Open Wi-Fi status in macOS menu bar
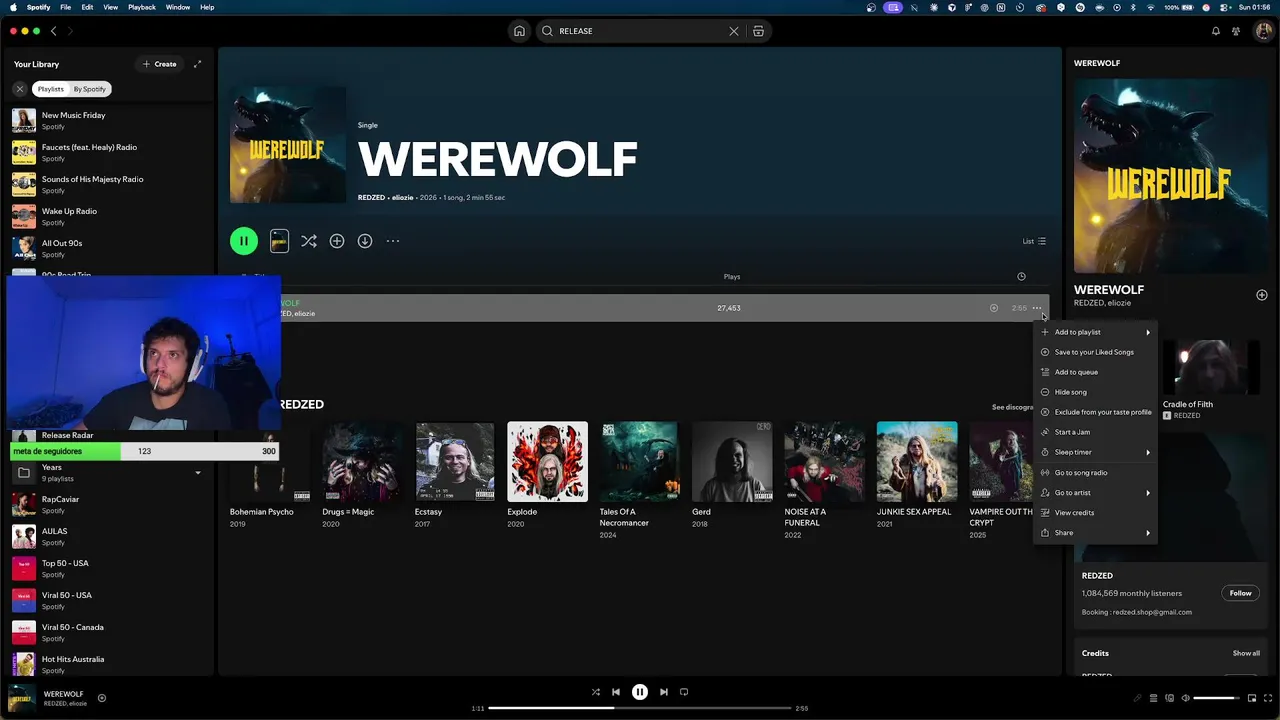The width and height of the screenshot is (1280, 720). click(1149, 7)
